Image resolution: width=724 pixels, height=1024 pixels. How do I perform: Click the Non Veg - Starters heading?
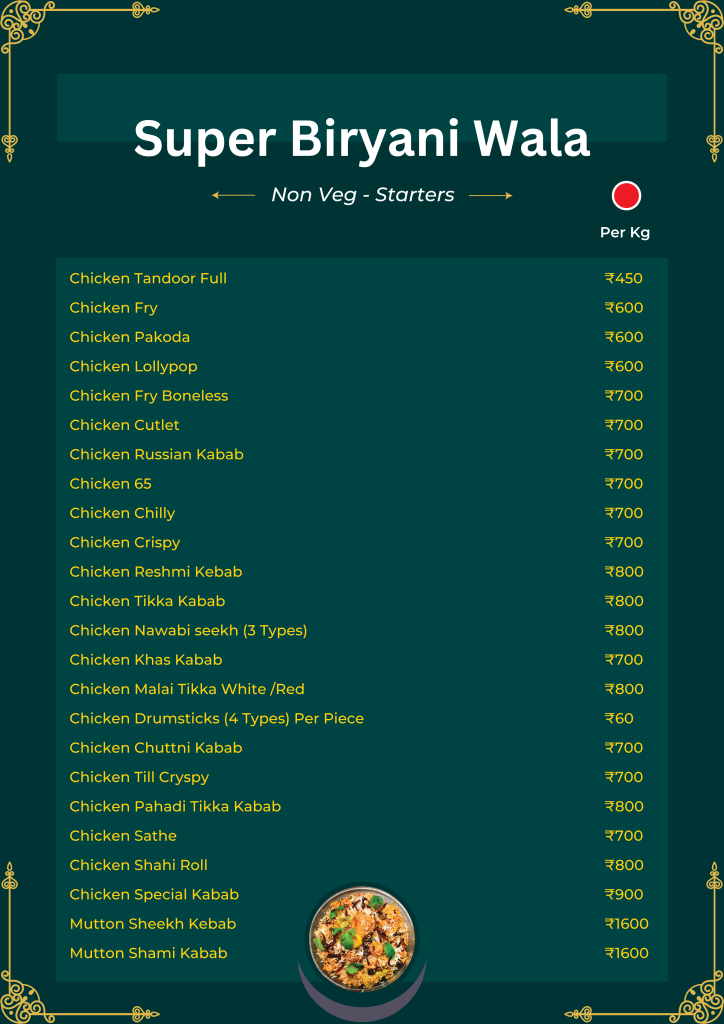tap(362, 195)
